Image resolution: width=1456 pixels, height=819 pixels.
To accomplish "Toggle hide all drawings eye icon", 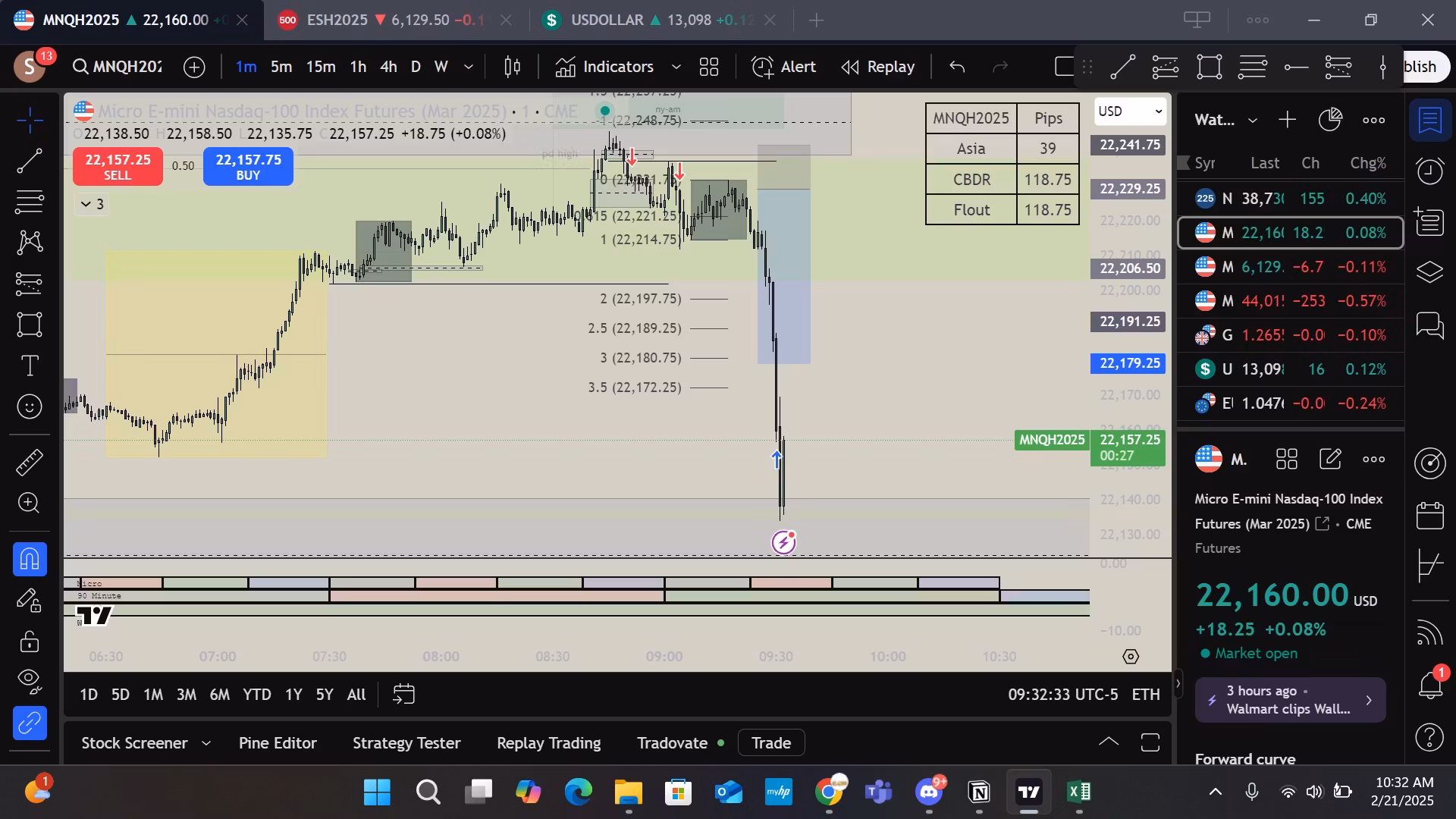I will [x=30, y=679].
